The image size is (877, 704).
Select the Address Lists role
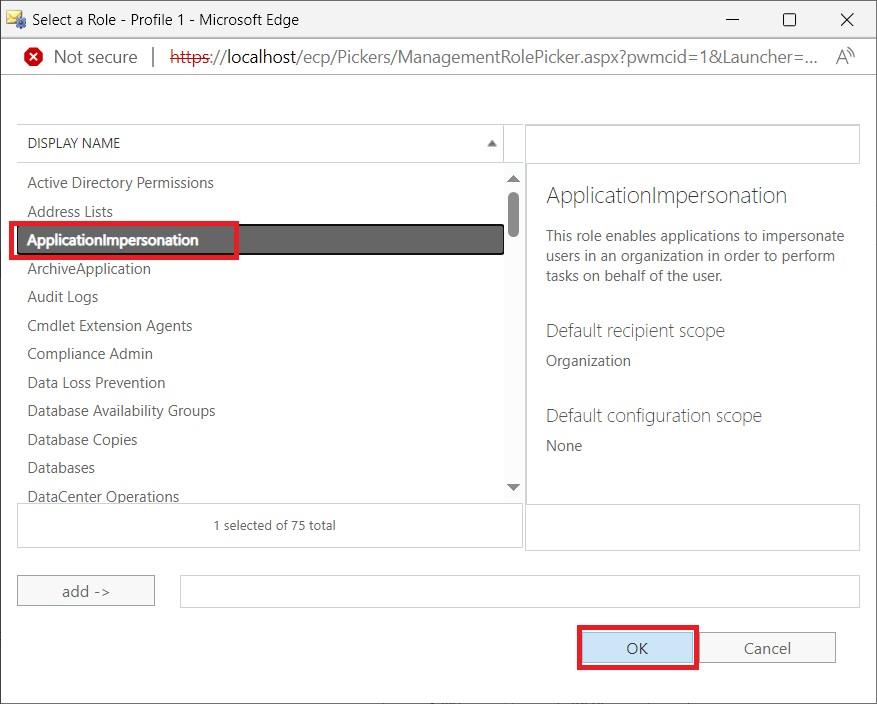[70, 212]
